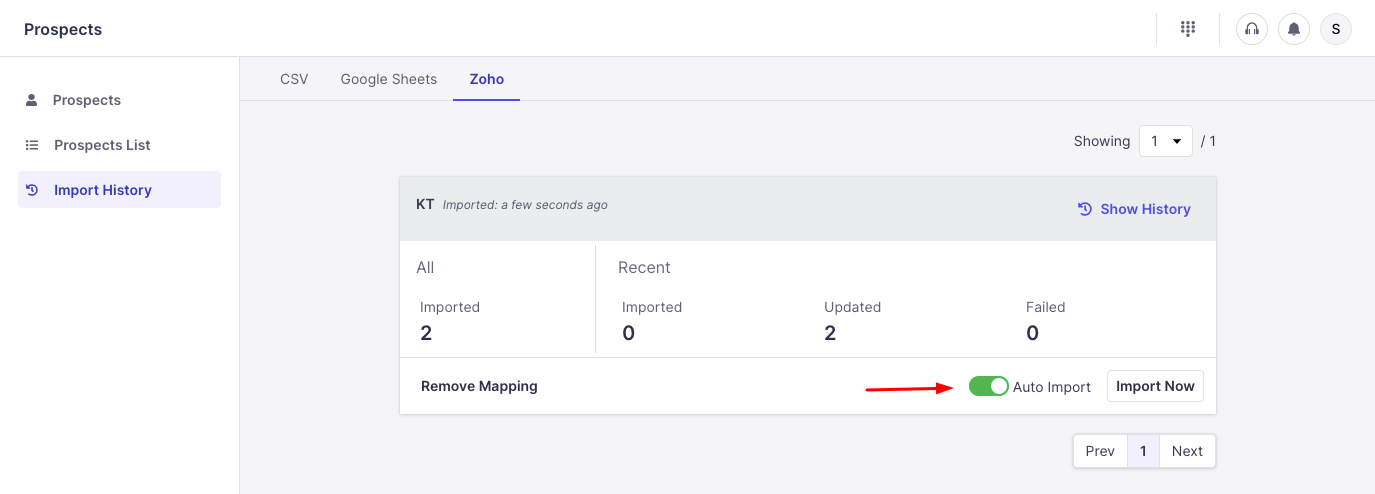This screenshot has width=1375, height=494.
Task: Click the Prospects List bullet-list icon
Action: coord(31,145)
